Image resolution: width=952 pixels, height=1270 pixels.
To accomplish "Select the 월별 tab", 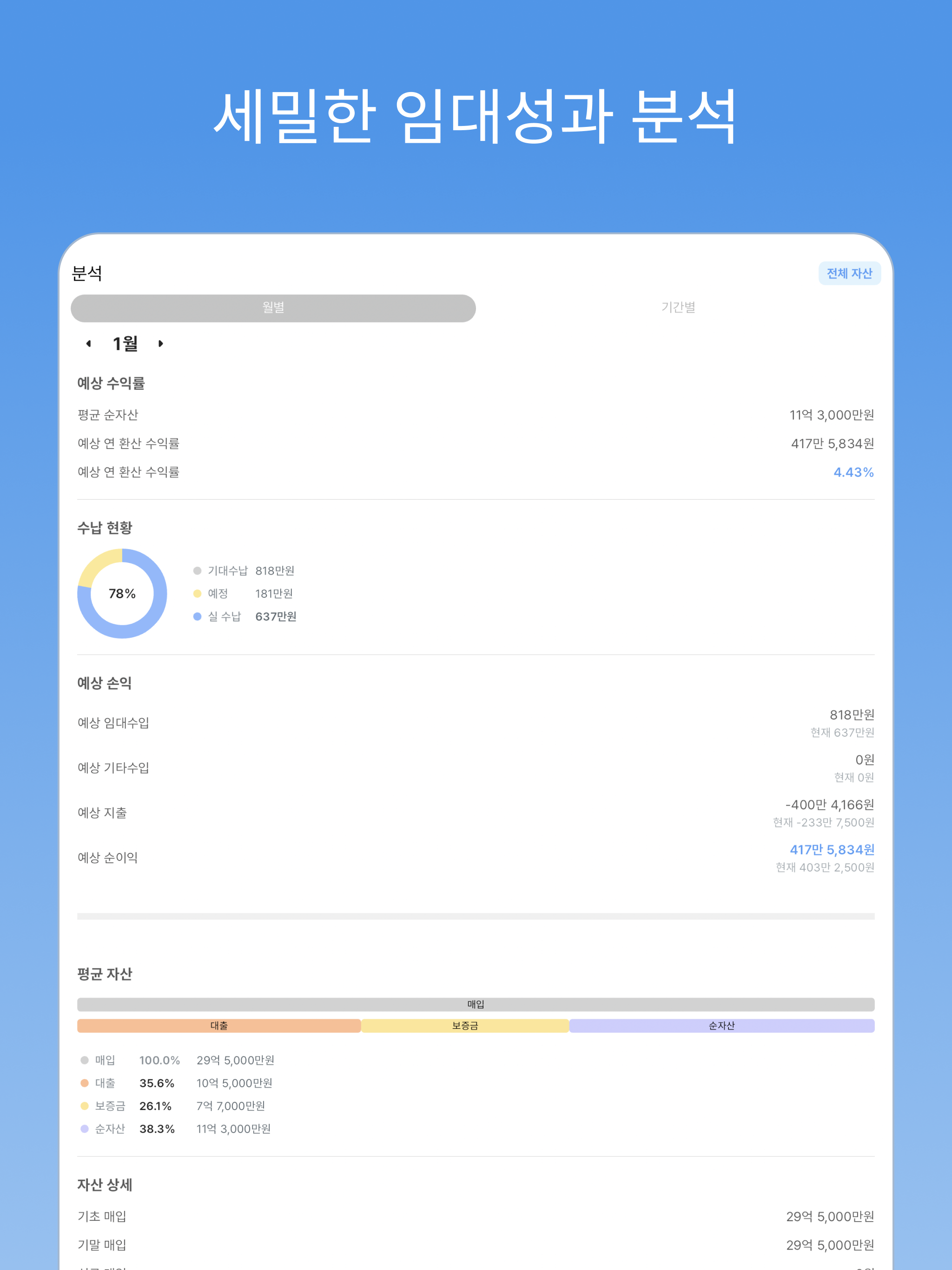I will click(273, 308).
